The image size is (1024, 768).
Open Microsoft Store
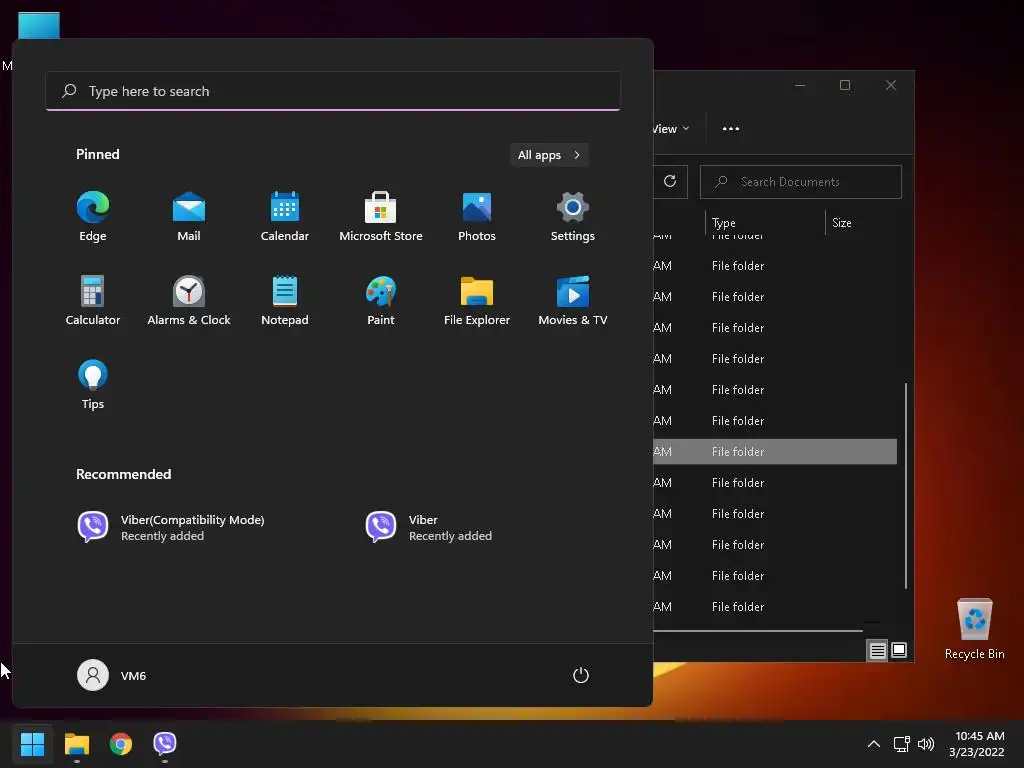point(381,216)
